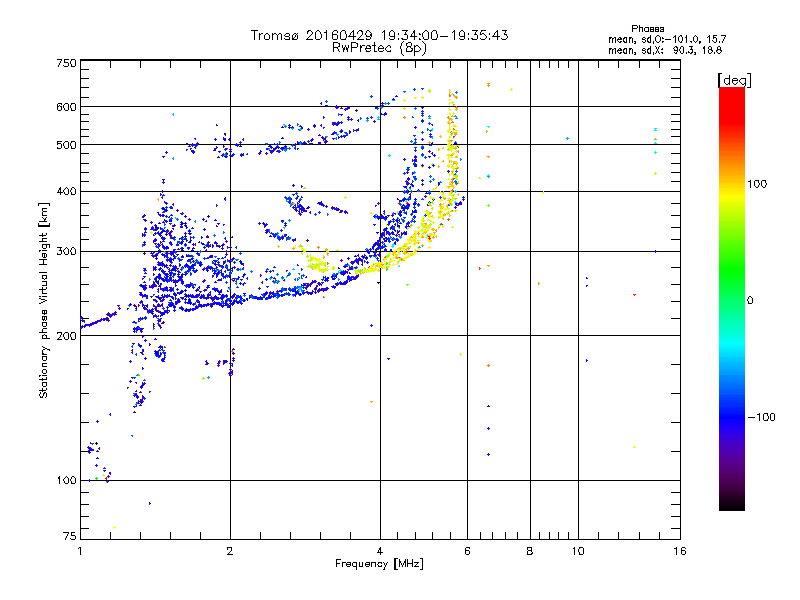Click the 'Phases' heading at top right
The height and width of the screenshot is (600, 800).
pos(647,29)
